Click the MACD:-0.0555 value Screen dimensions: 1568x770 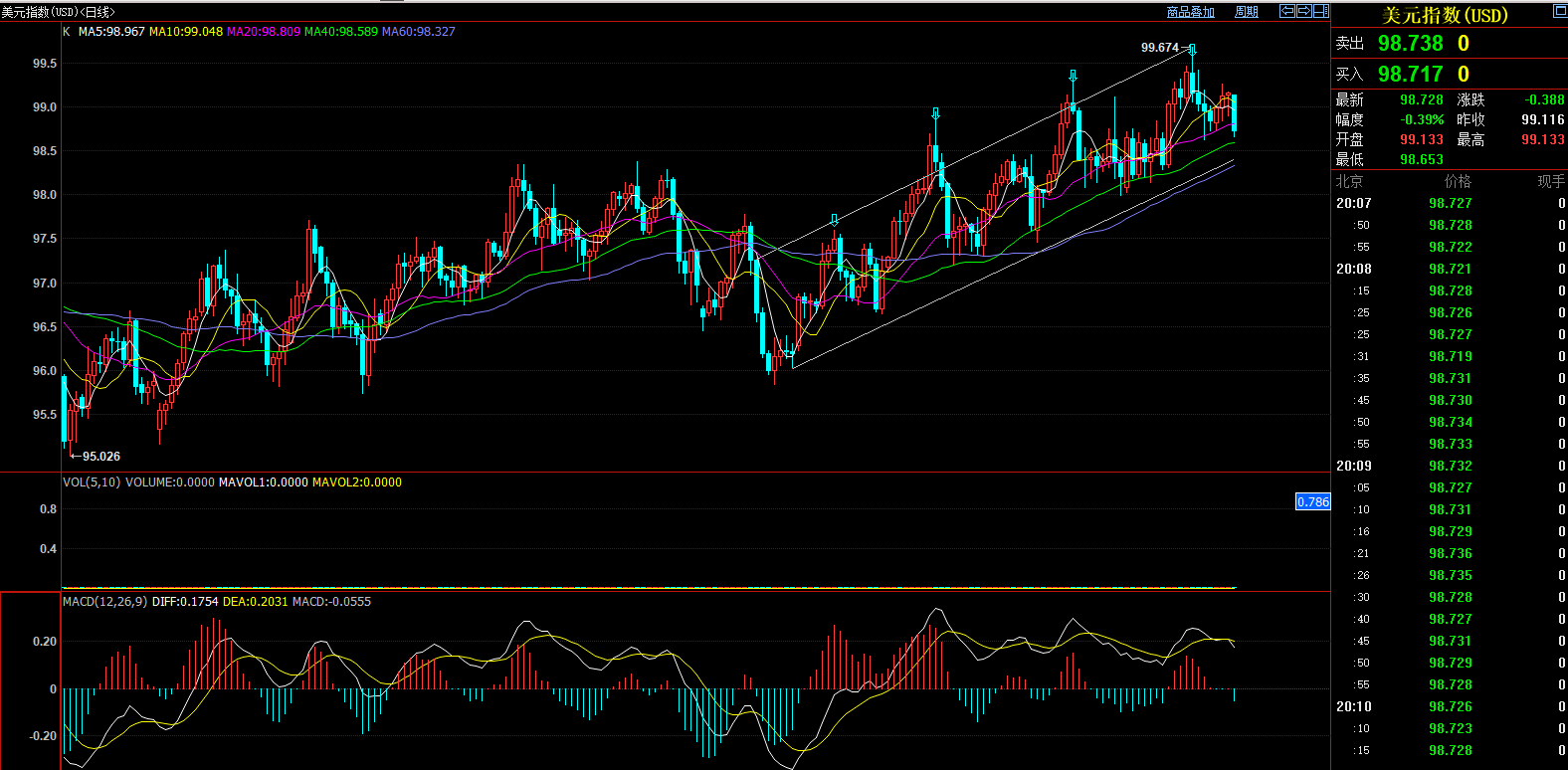(x=331, y=602)
